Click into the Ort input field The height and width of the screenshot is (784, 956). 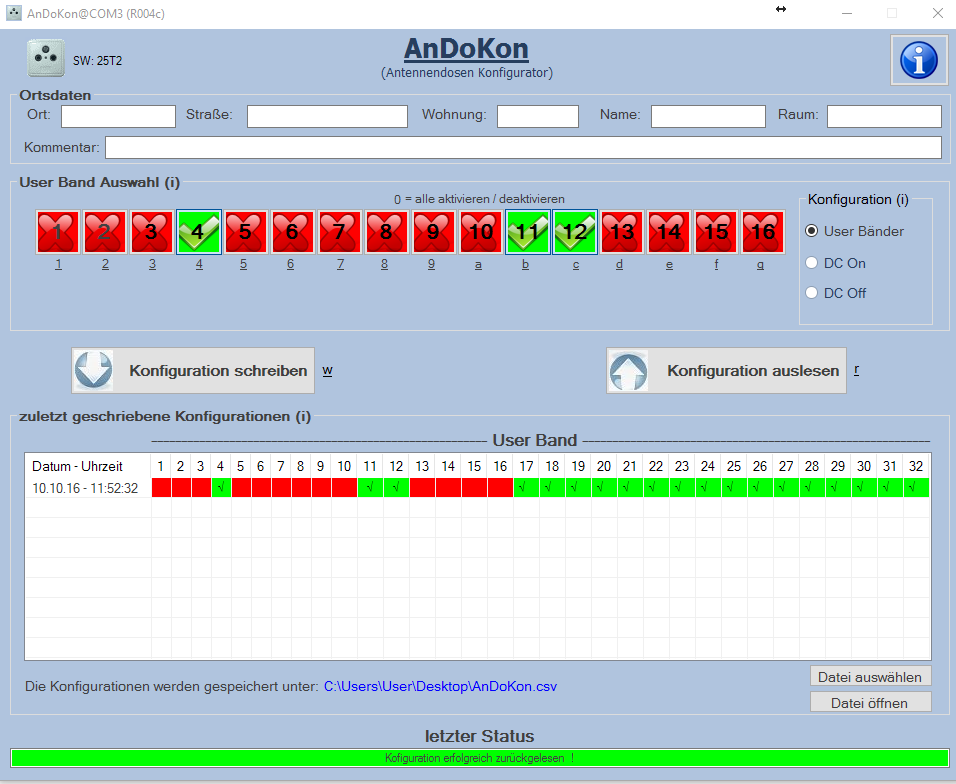pyautogui.click(x=118, y=116)
